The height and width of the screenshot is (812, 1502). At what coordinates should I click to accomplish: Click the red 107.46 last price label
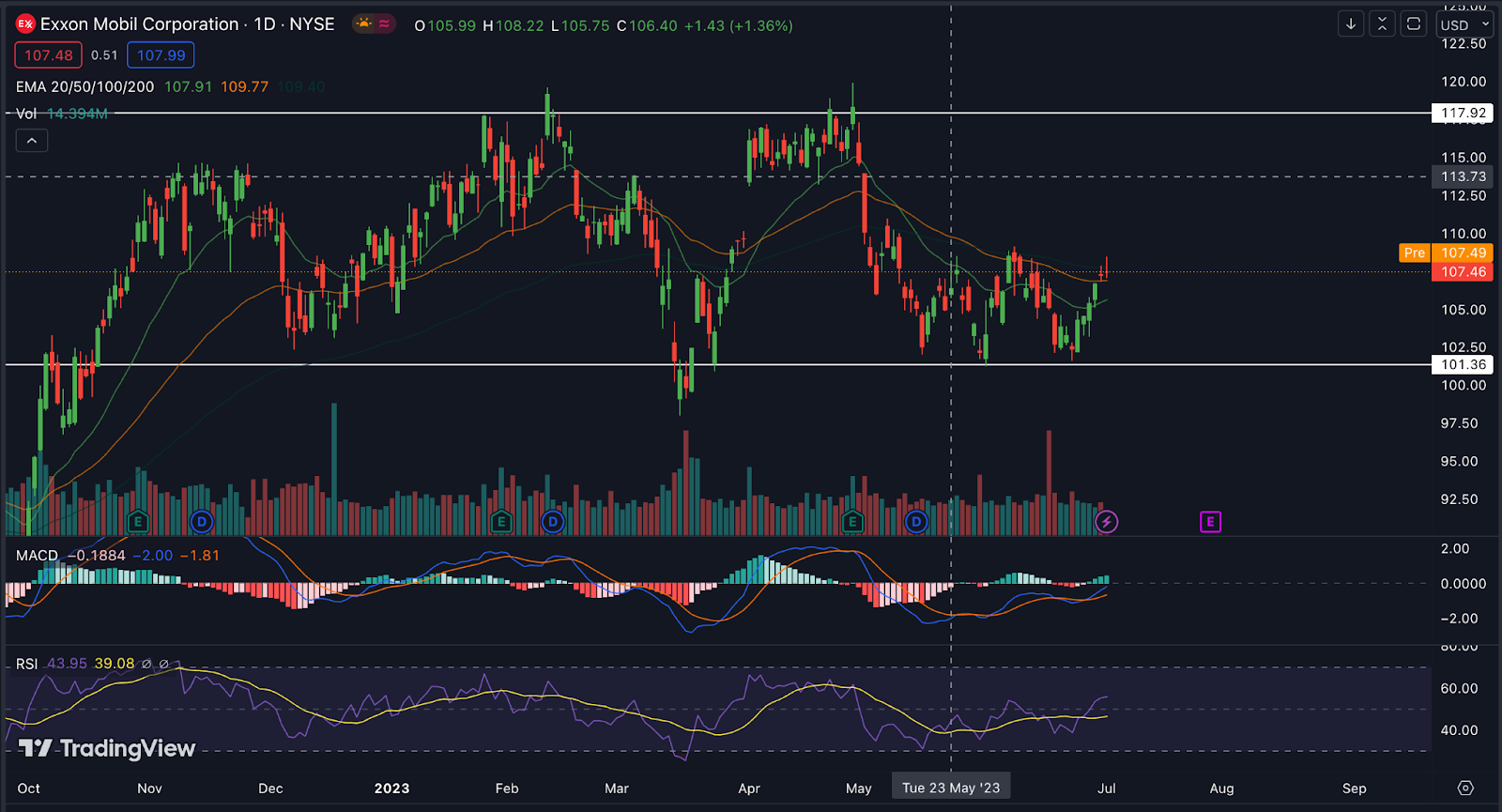point(1464,272)
